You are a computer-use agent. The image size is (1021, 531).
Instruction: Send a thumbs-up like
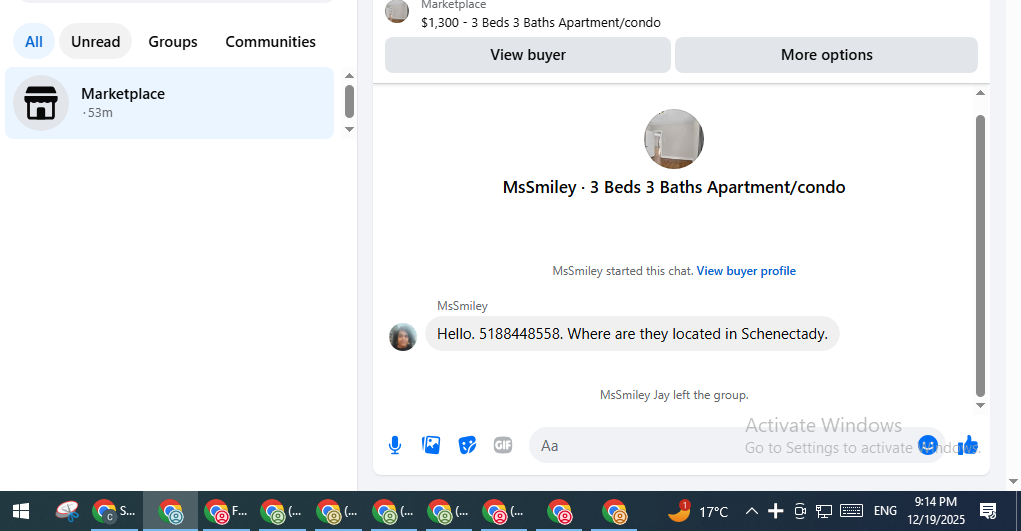click(968, 445)
